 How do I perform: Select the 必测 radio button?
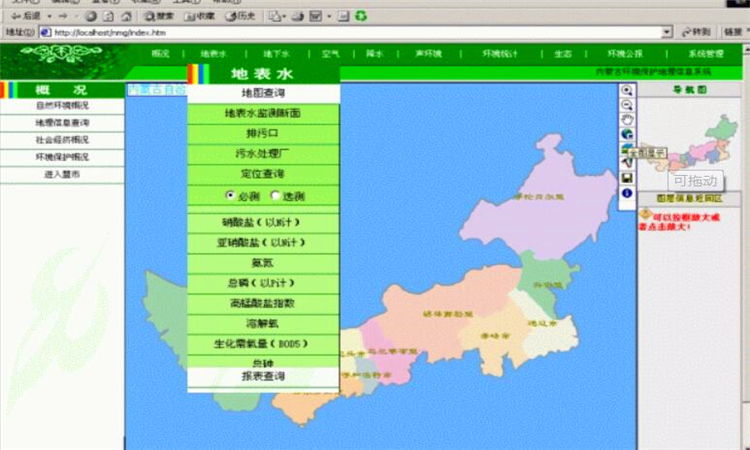pyautogui.click(x=230, y=195)
